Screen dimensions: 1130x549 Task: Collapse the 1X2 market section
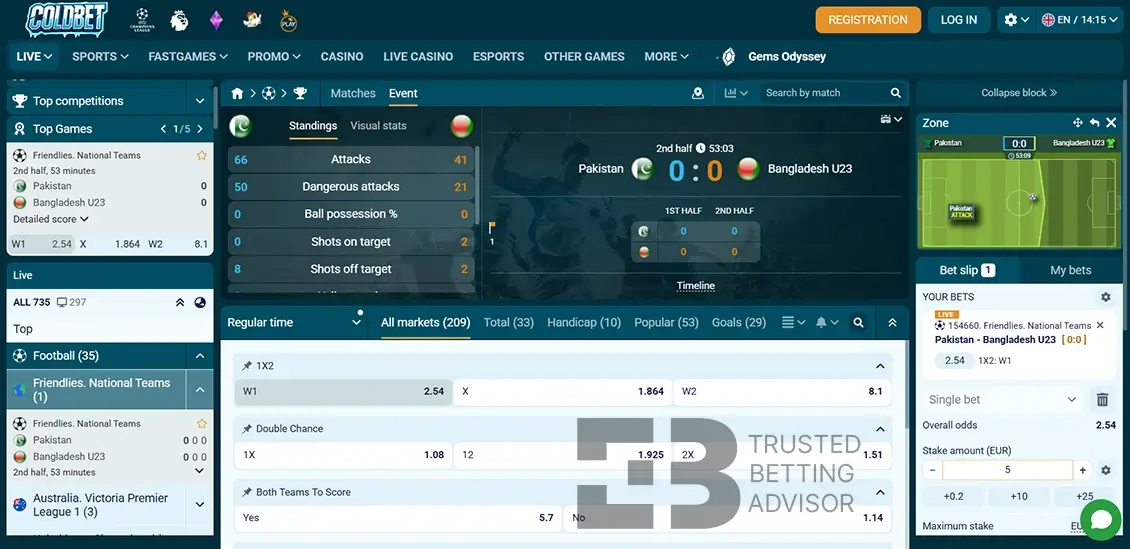(880, 366)
